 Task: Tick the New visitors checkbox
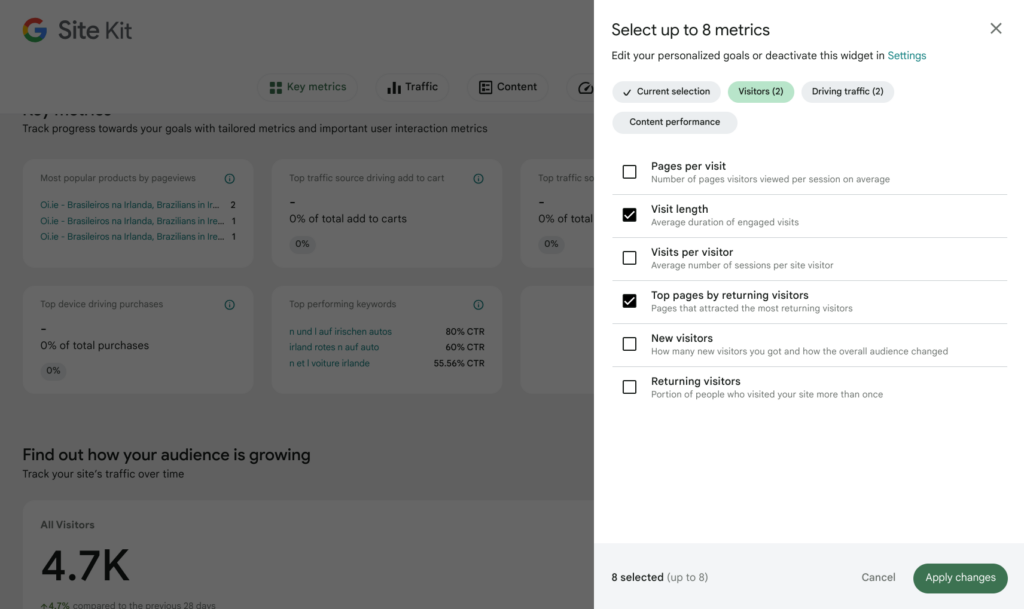630,344
